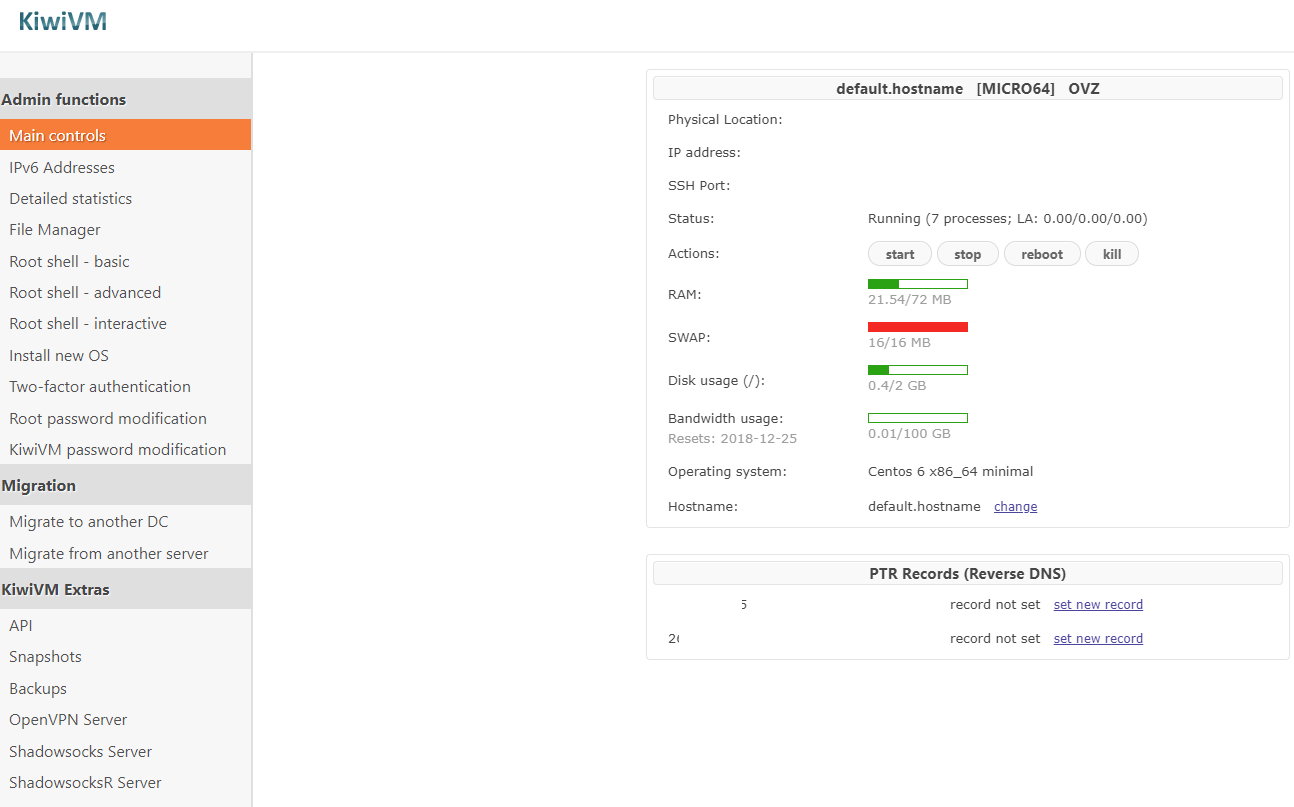Screen dimensions: 1294x807
Task: Click the reboot action button
Action: (1042, 254)
